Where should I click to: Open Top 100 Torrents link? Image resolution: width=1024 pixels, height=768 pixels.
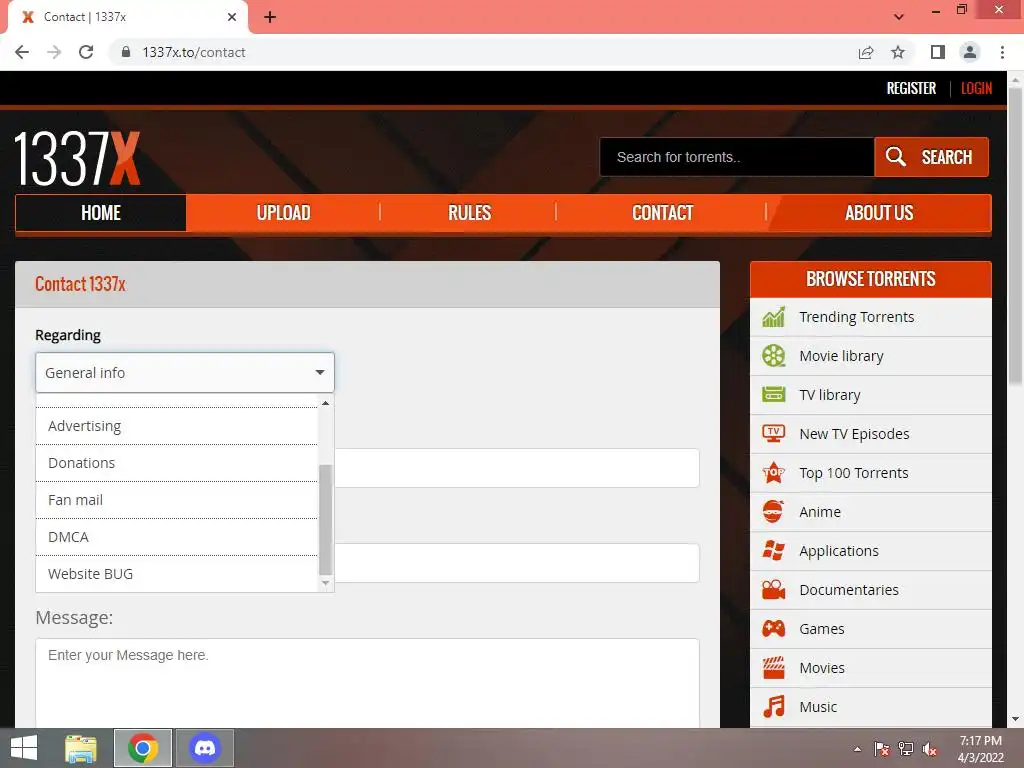point(854,473)
